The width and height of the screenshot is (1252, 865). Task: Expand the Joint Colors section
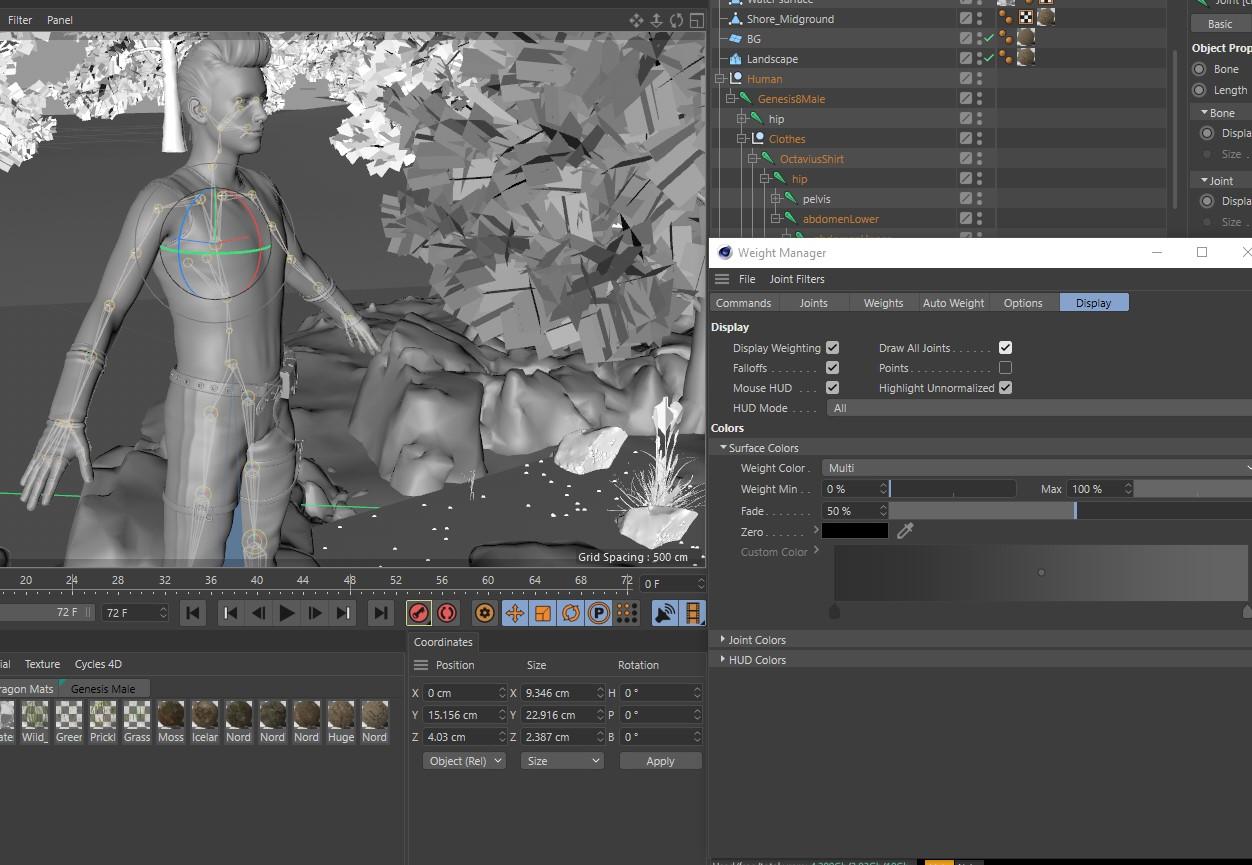coord(756,640)
